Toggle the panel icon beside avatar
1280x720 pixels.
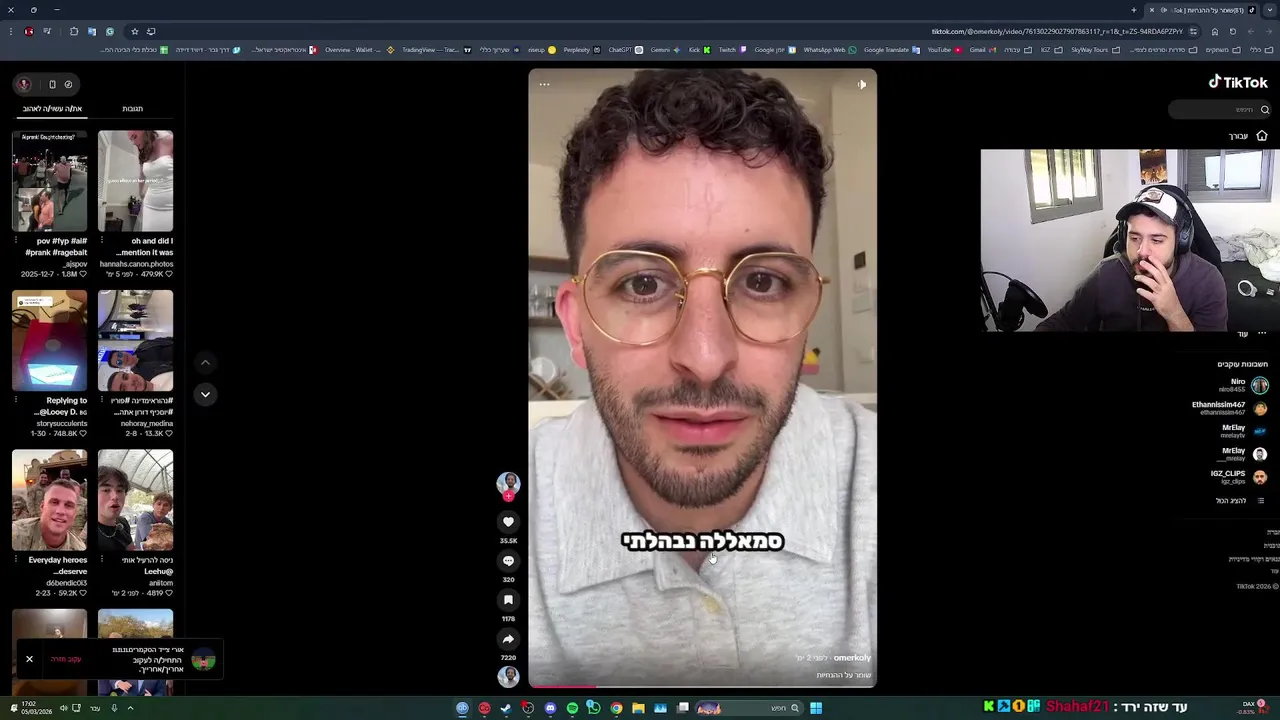(x=52, y=84)
